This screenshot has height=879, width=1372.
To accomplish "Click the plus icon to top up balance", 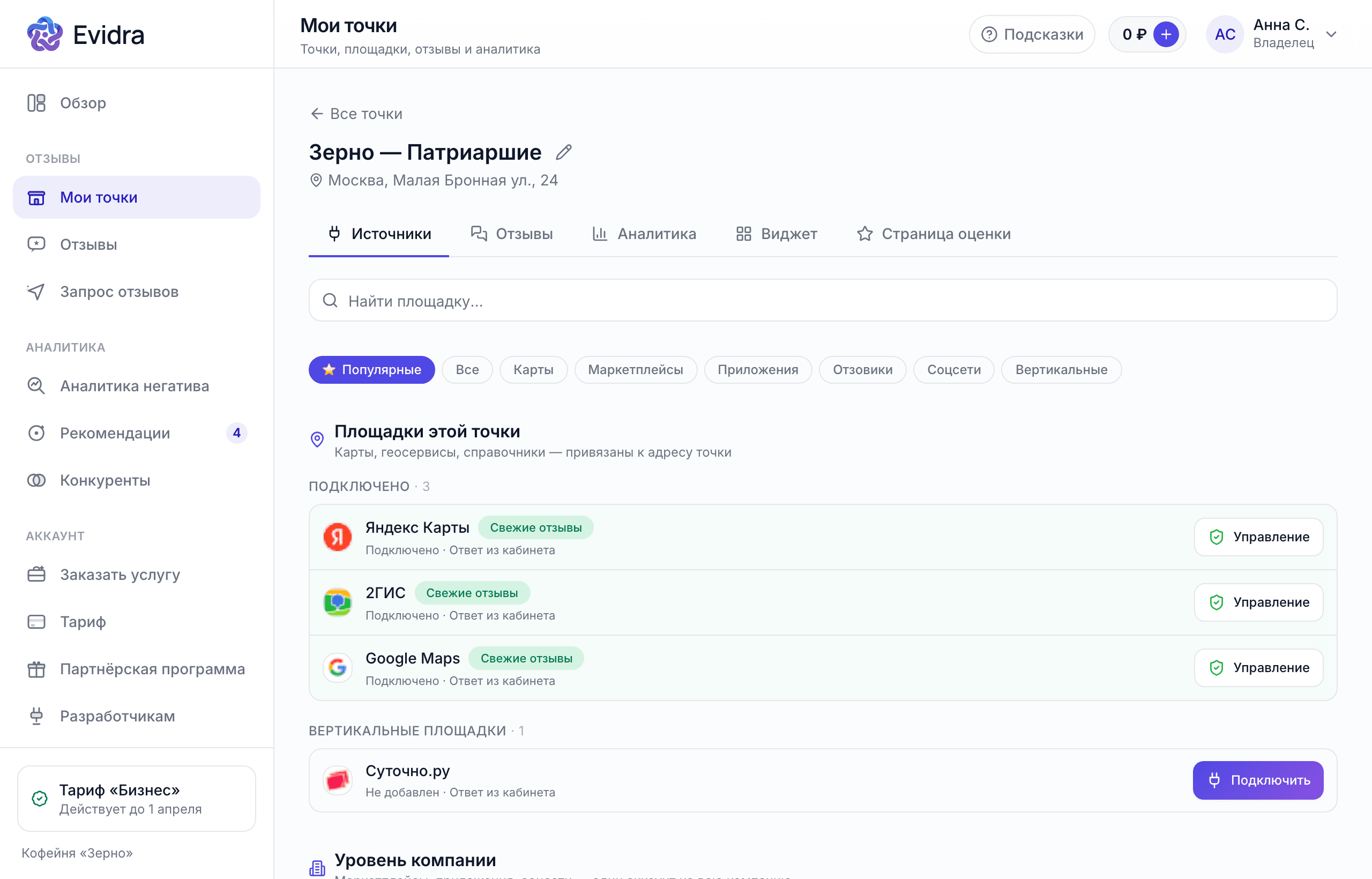I will 1166,34.
